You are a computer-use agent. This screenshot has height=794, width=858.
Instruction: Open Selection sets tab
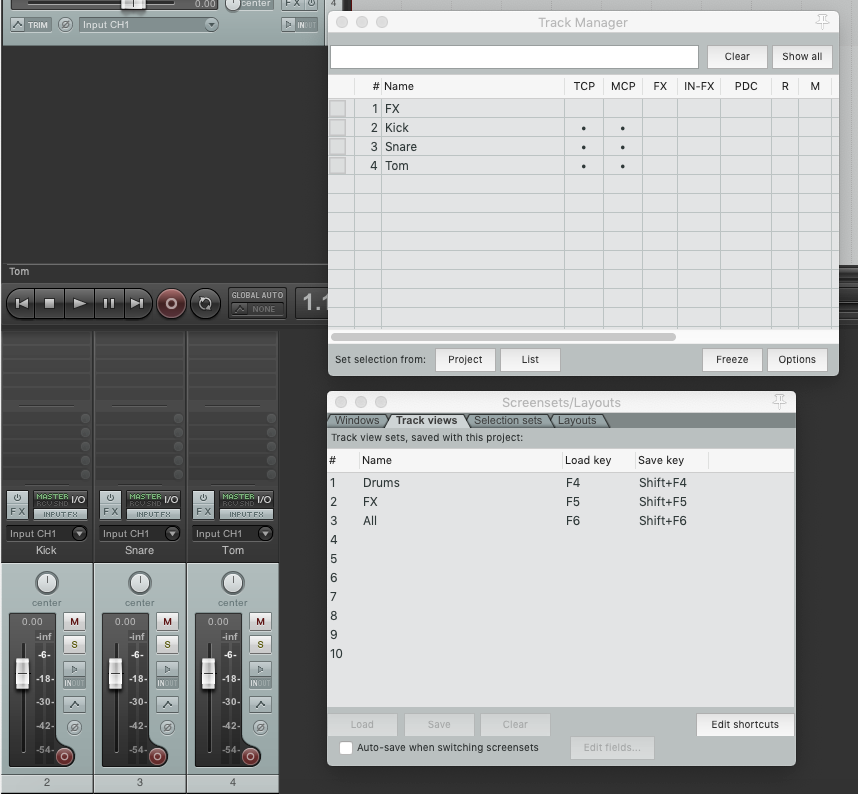coord(508,420)
